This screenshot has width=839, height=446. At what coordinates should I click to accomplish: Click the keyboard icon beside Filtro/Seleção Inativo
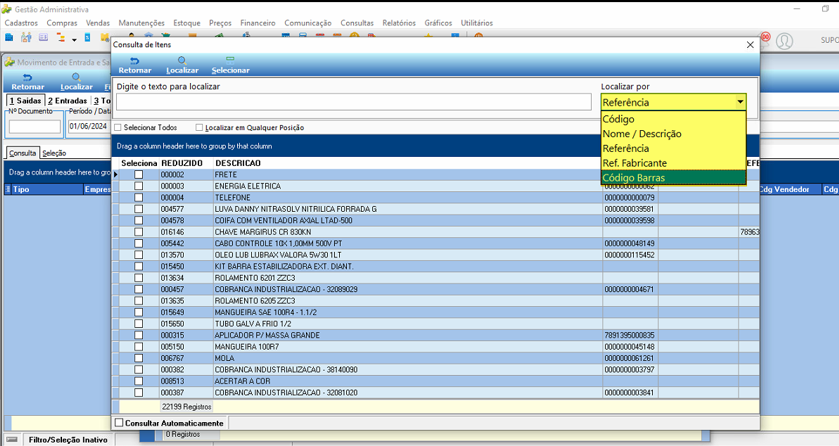12,440
